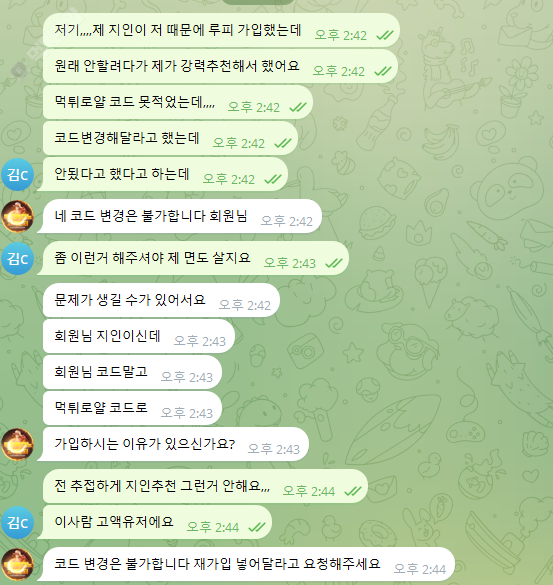Screen dimensions: 553x585
Task: Select the message '회원님 코드말고'
Action: click(132, 372)
